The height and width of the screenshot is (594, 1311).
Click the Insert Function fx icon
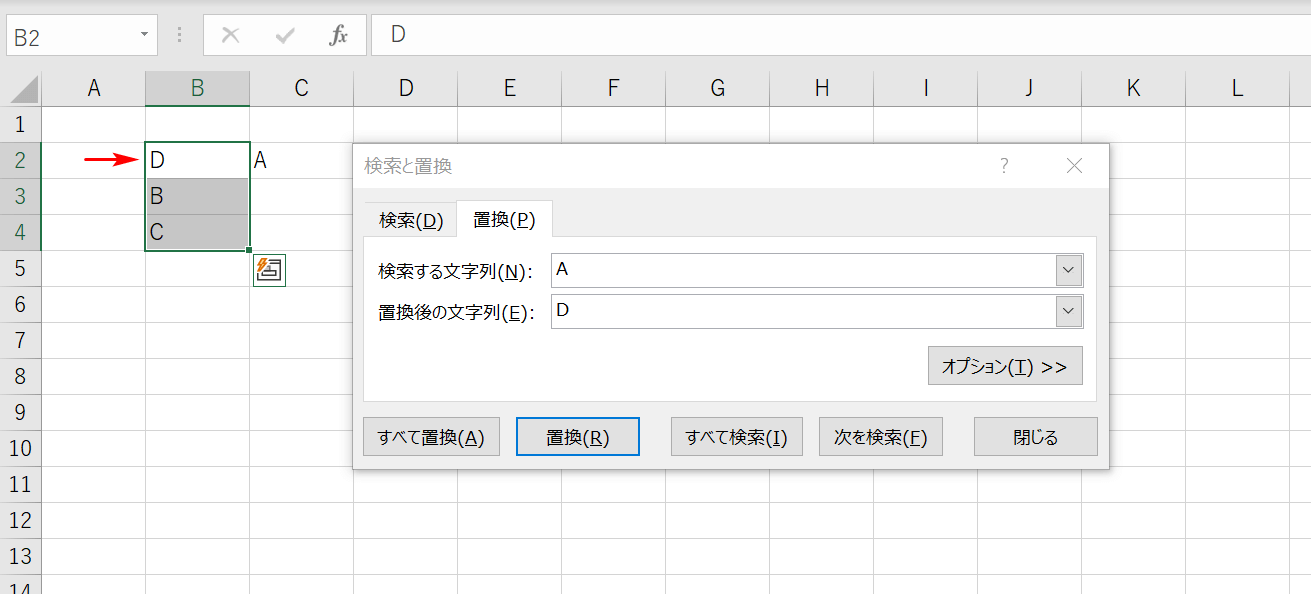coord(339,36)
